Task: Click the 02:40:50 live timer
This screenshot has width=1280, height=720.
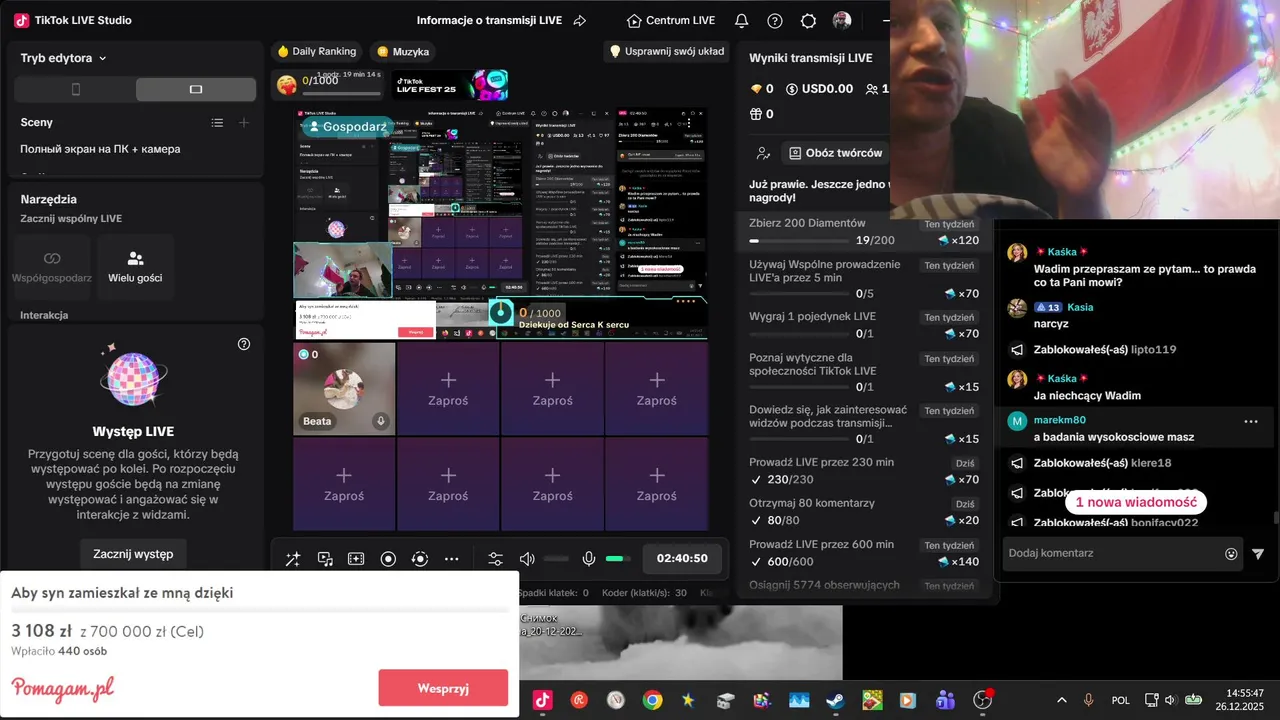Action: [682, 559]
